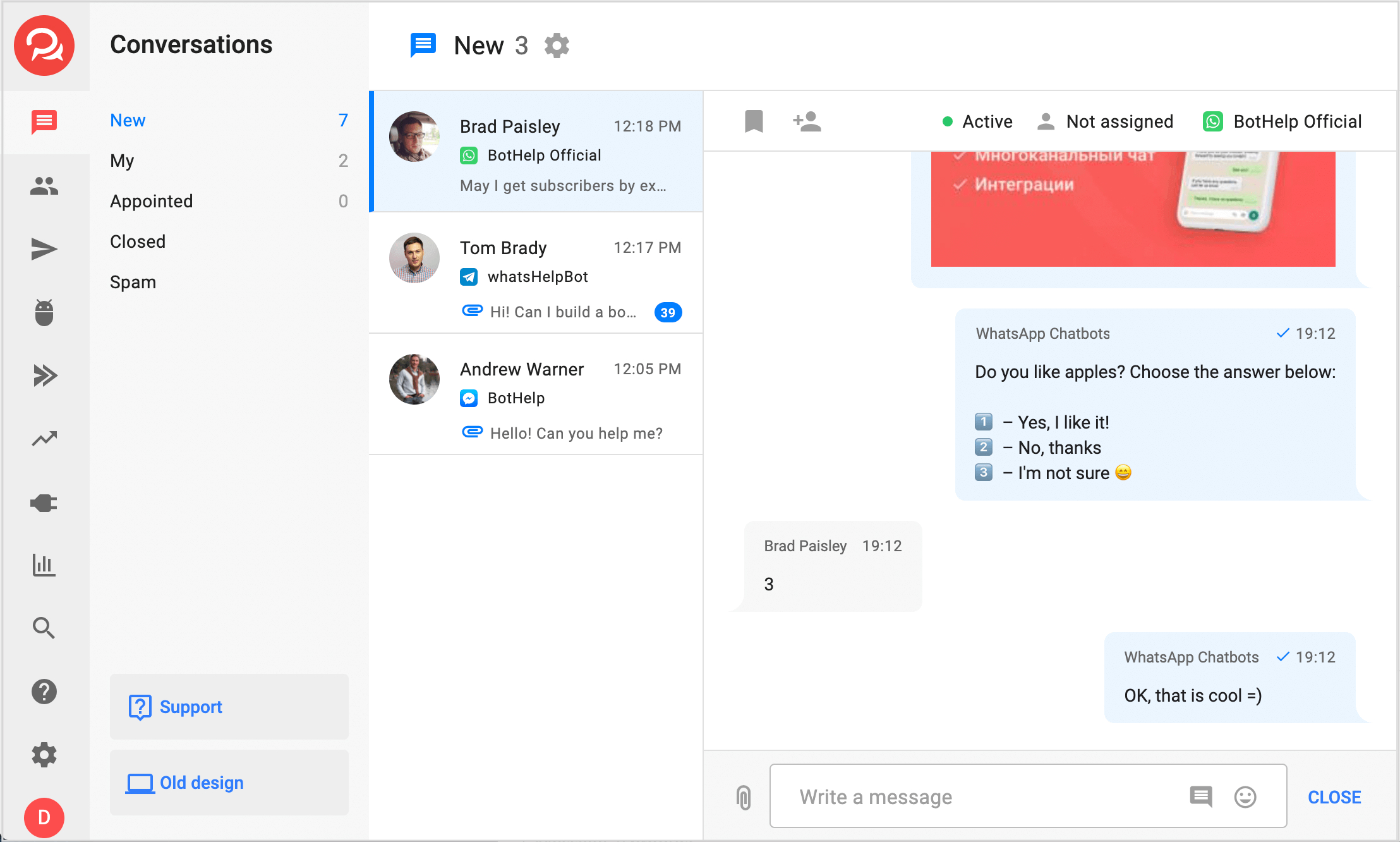Click CLOSE to close the conversation
Image resolution: width=1400 pixels, height=842 pixels.
point(1334,797)
